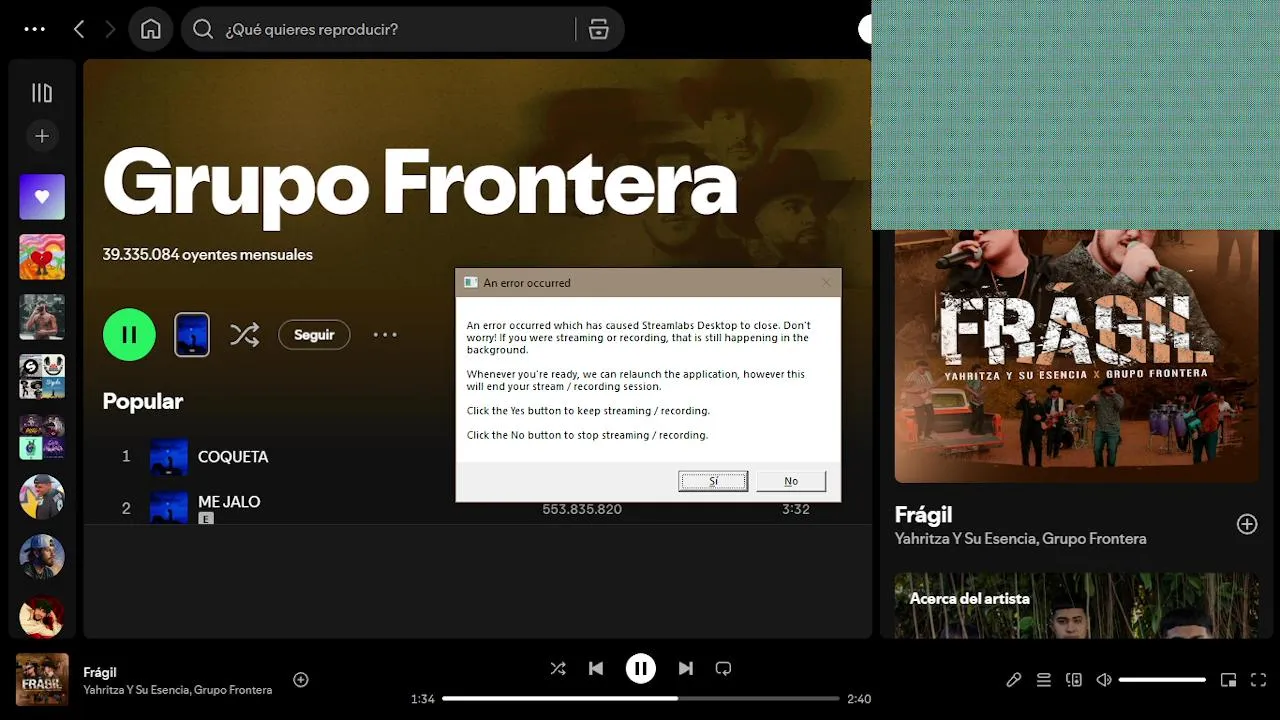The image size is (1280, 720).
Task: Open Frágil title link in right panel
Action: pos(923,515)
